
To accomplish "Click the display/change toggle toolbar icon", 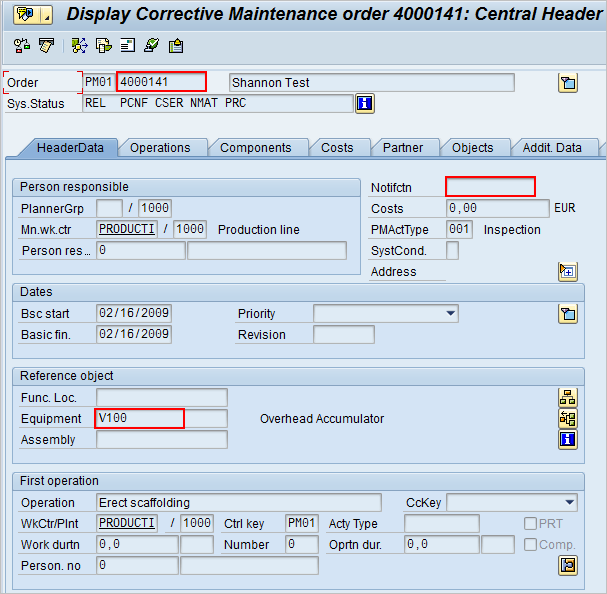I will click(x=22, y=46).
